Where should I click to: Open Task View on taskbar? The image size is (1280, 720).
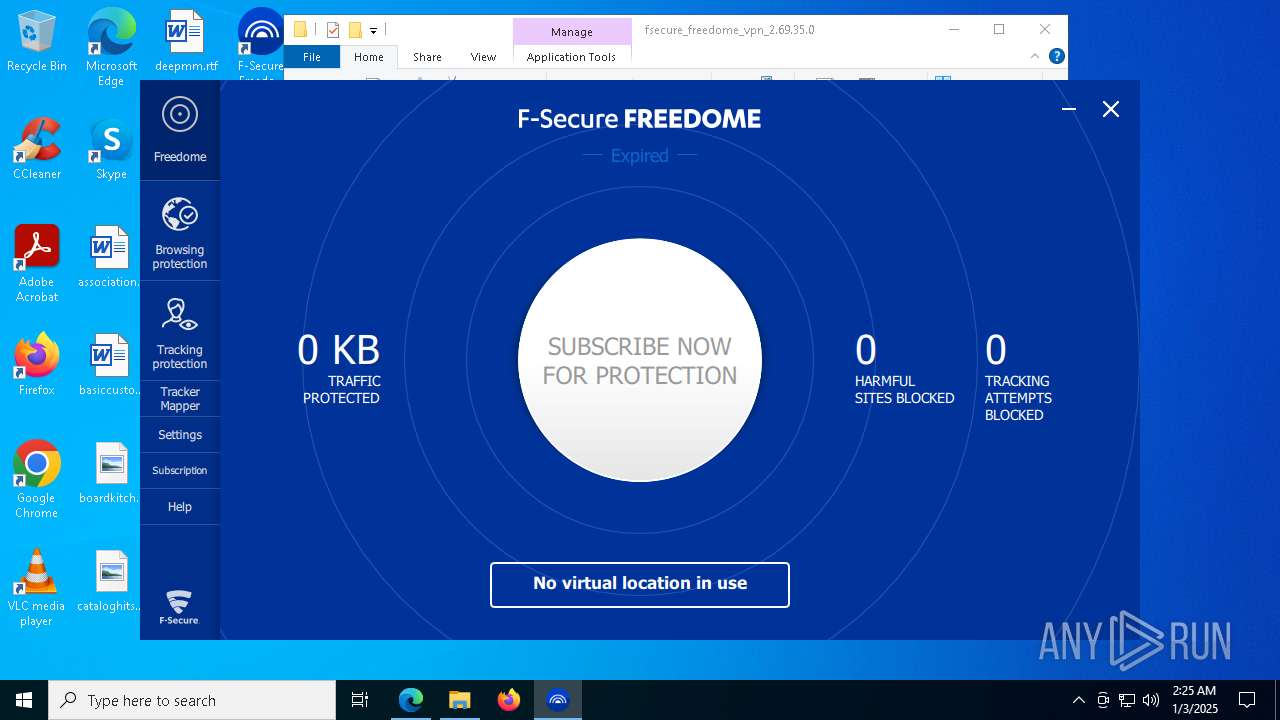360,700
